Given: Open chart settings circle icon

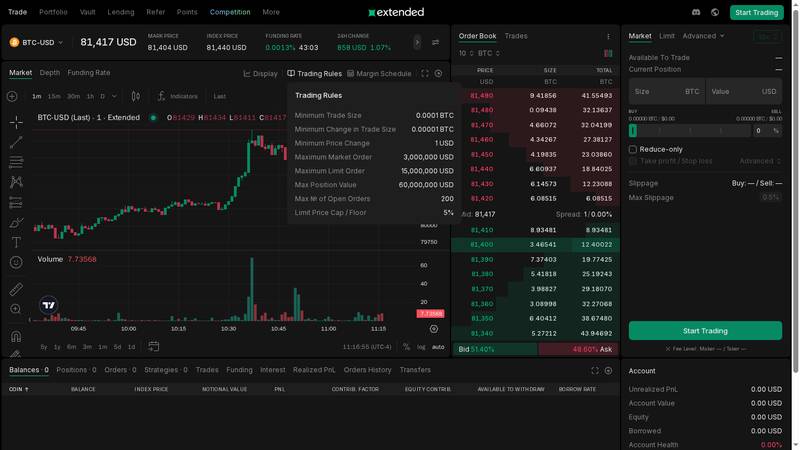Looking at the screenshot, I should tap(438, 73).
